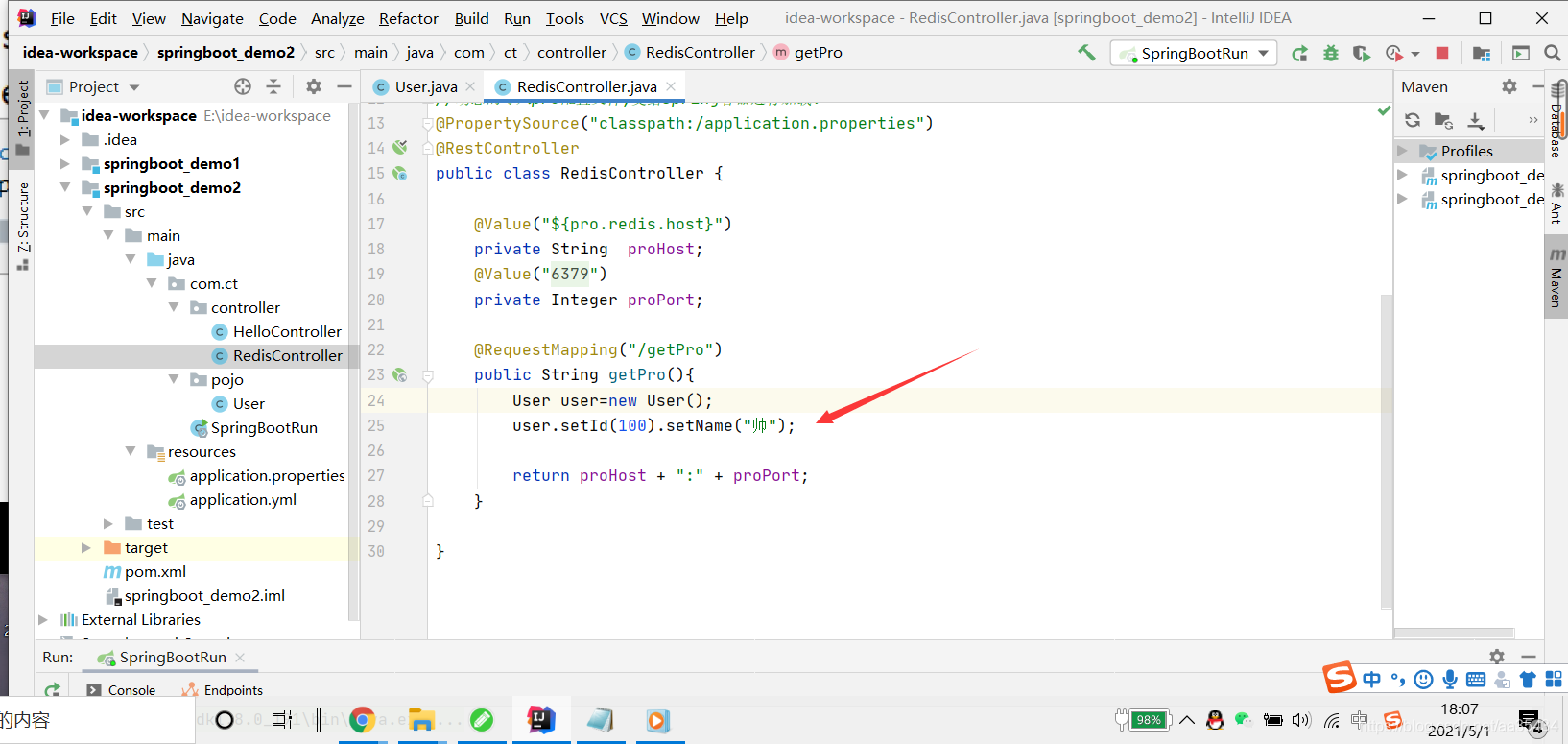Click RedisController breadcrumb in navigation bar
Viewport: 1568px width, 744px height.
[x=690, y=53]
